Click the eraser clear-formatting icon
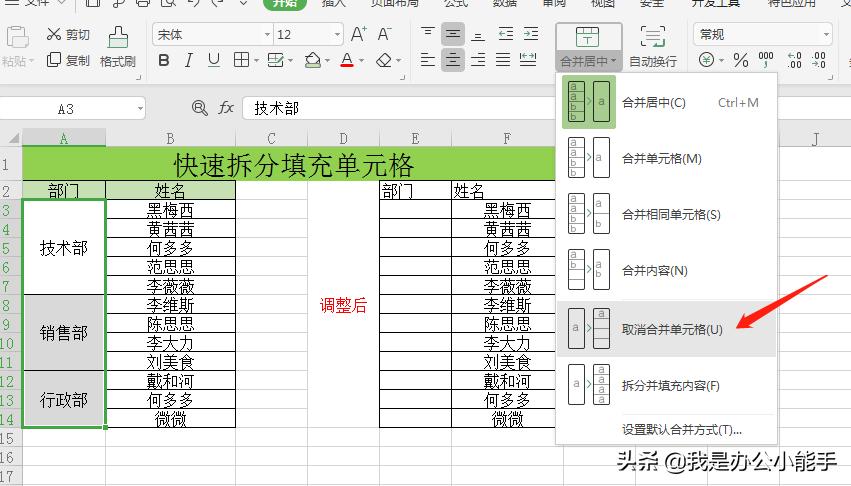The width and height of the screenshot is (851, 486). 384,60
